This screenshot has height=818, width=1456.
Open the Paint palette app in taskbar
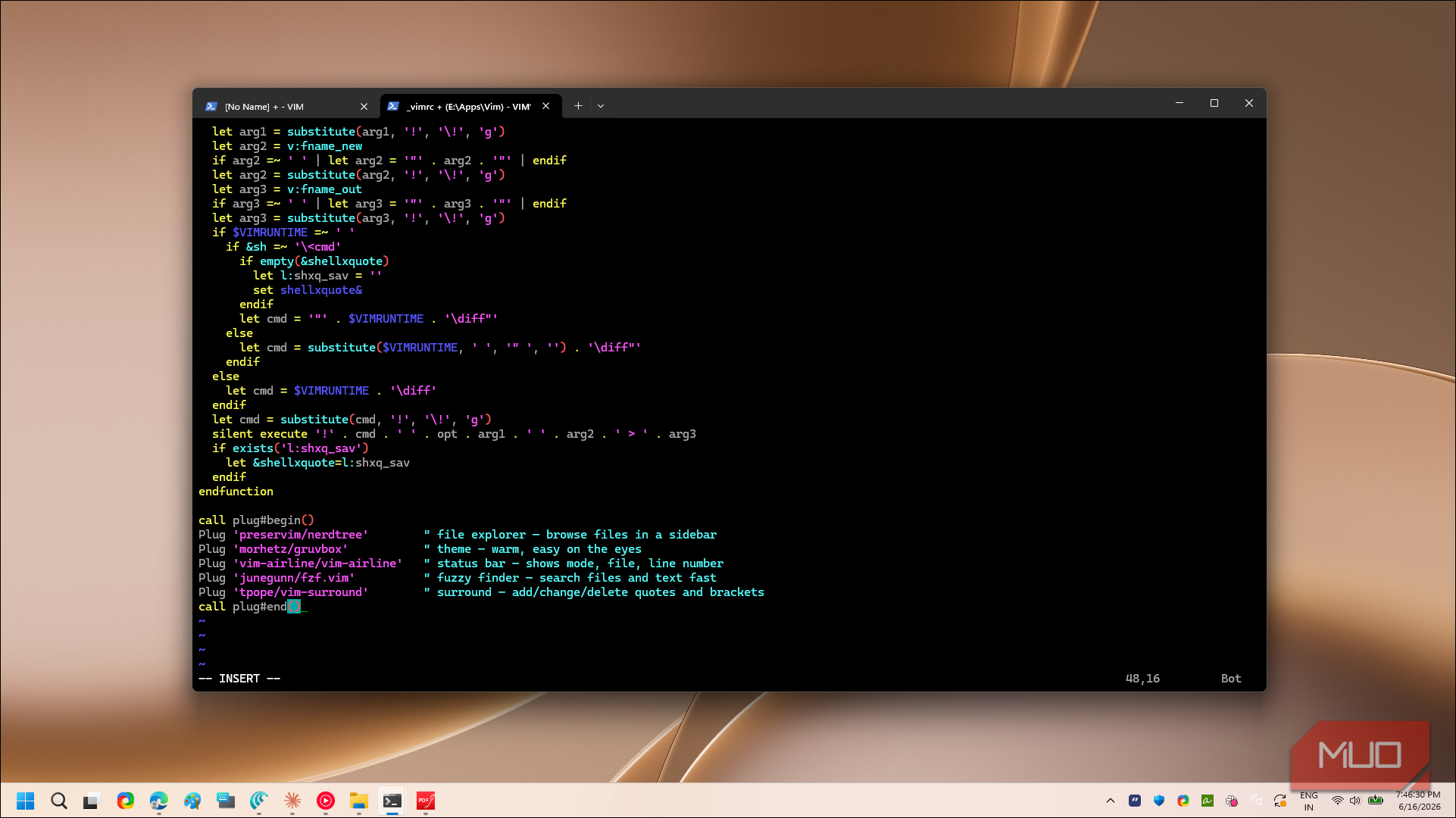tap(192, 801)
